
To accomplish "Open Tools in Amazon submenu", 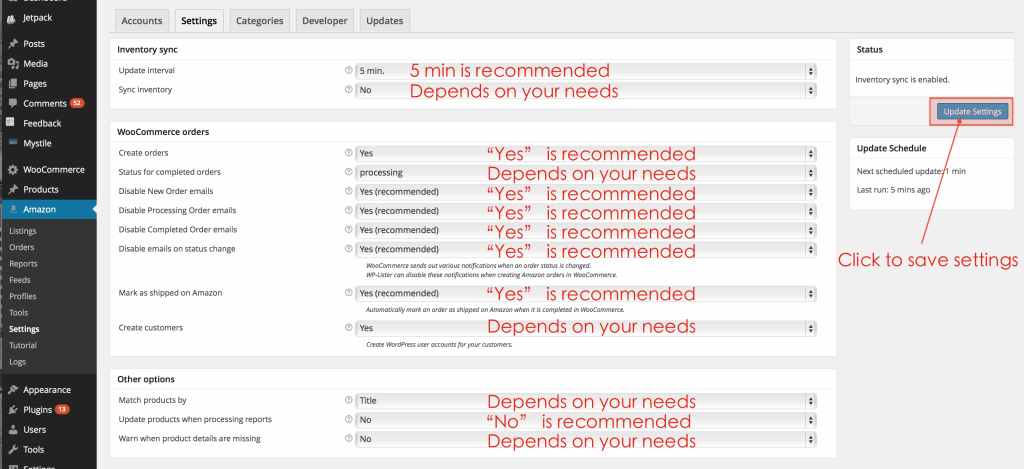I will coord(19,313).
